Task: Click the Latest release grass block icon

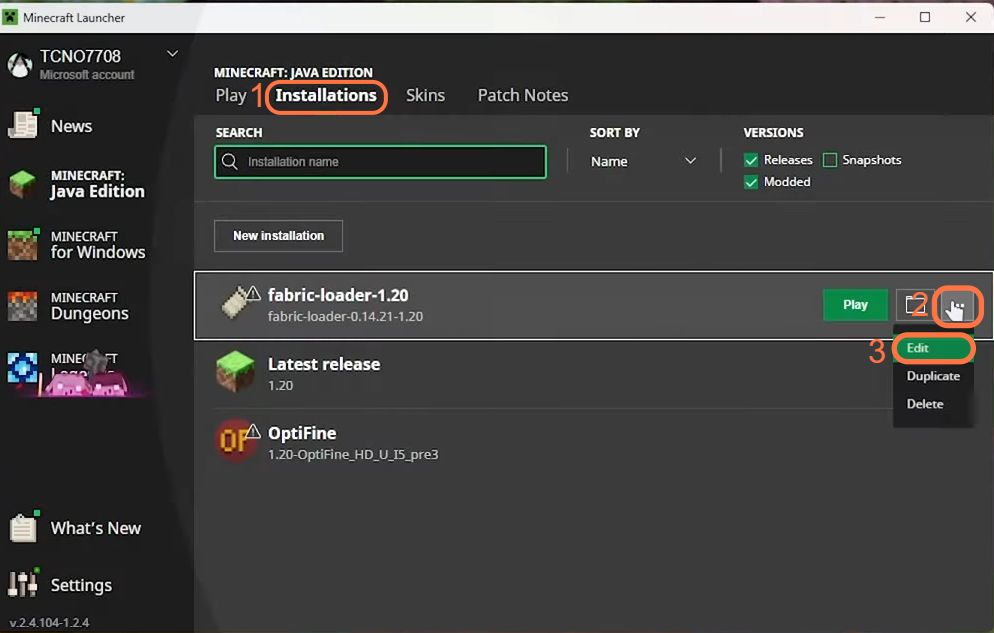Action: point(235,371)
